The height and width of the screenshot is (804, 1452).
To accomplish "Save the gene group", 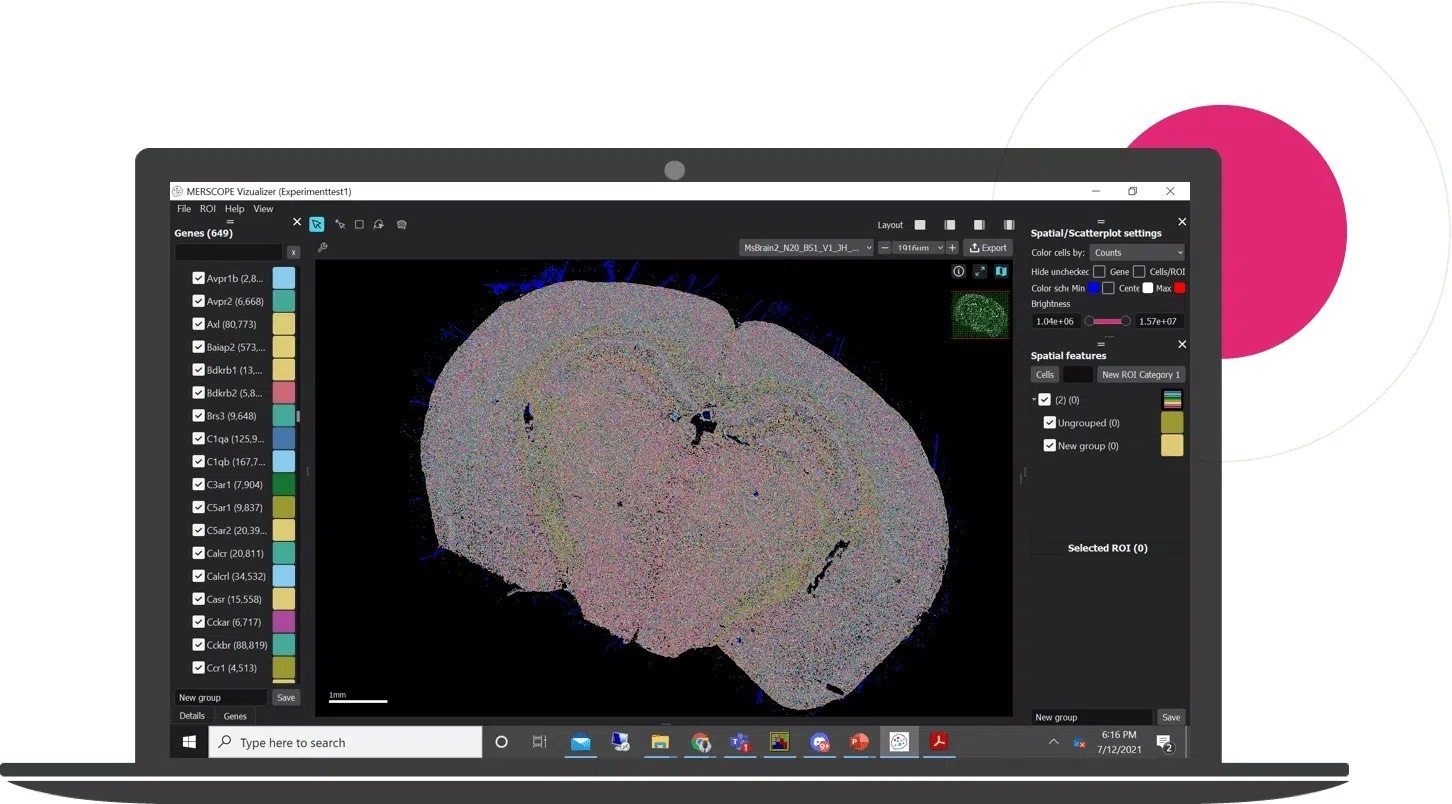I will (286, 698).
